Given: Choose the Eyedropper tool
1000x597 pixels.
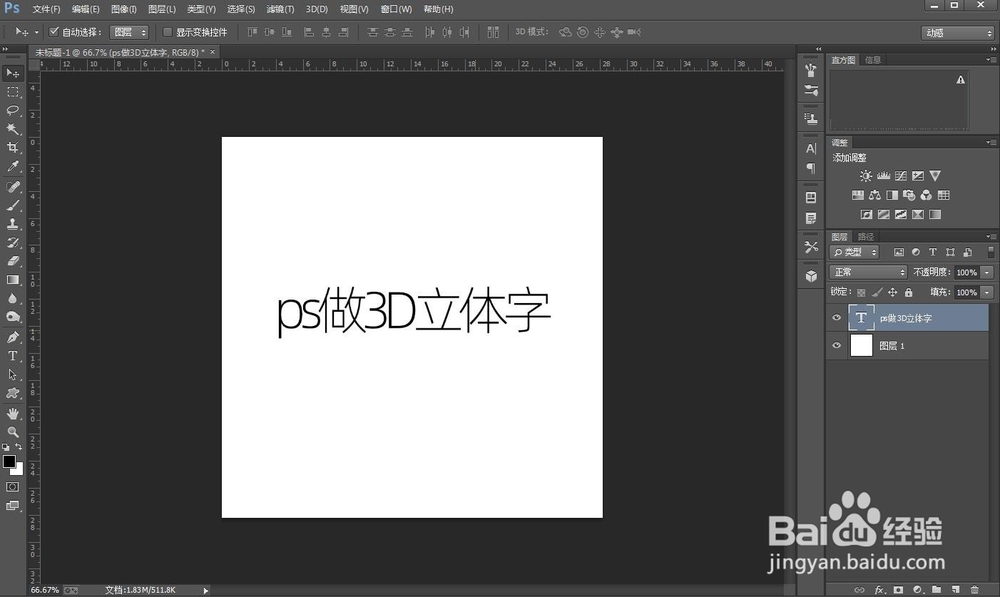Looking at the screenshot, I should click(12, 167).
